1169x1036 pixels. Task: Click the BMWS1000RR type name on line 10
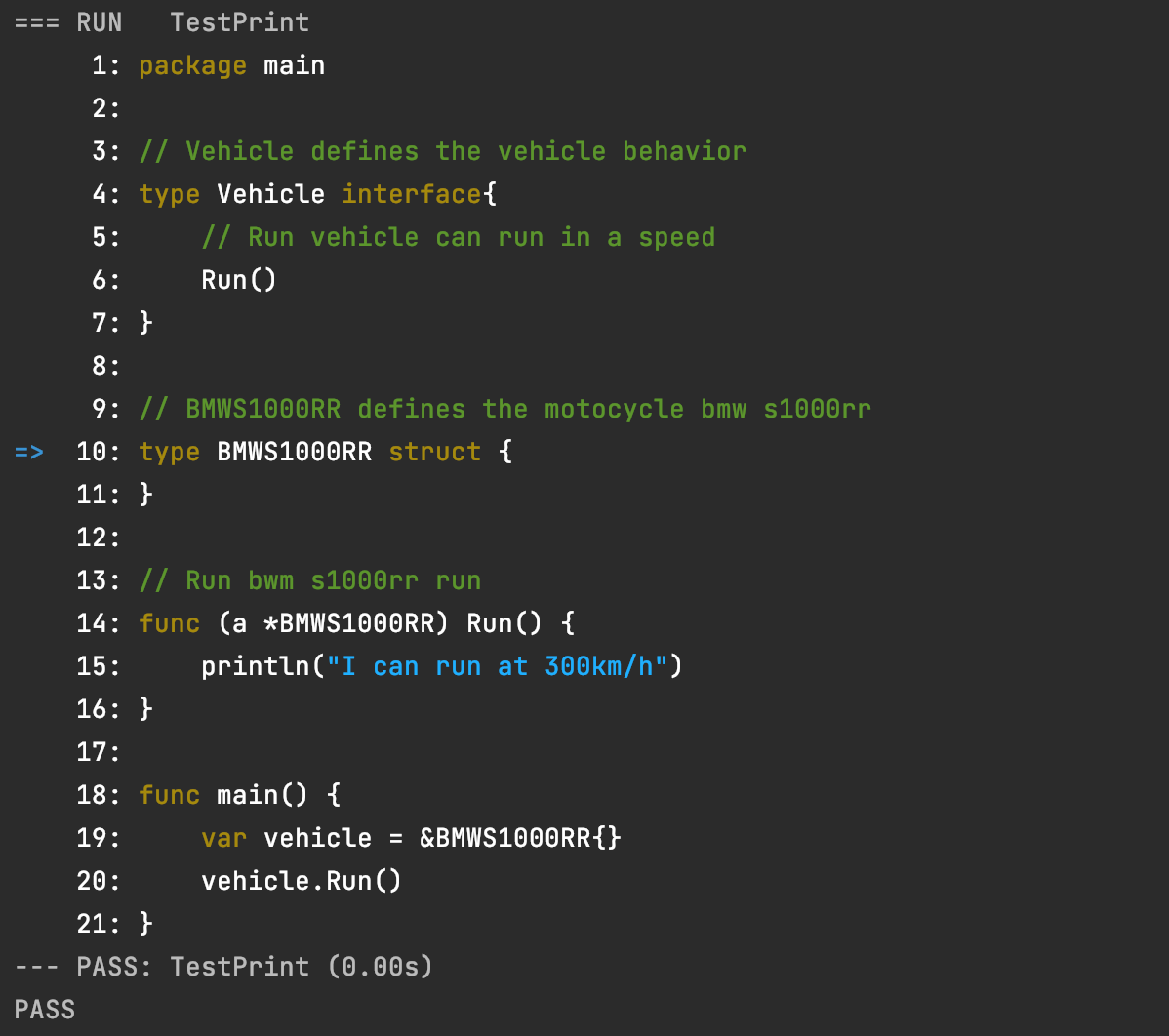point(295,452)
